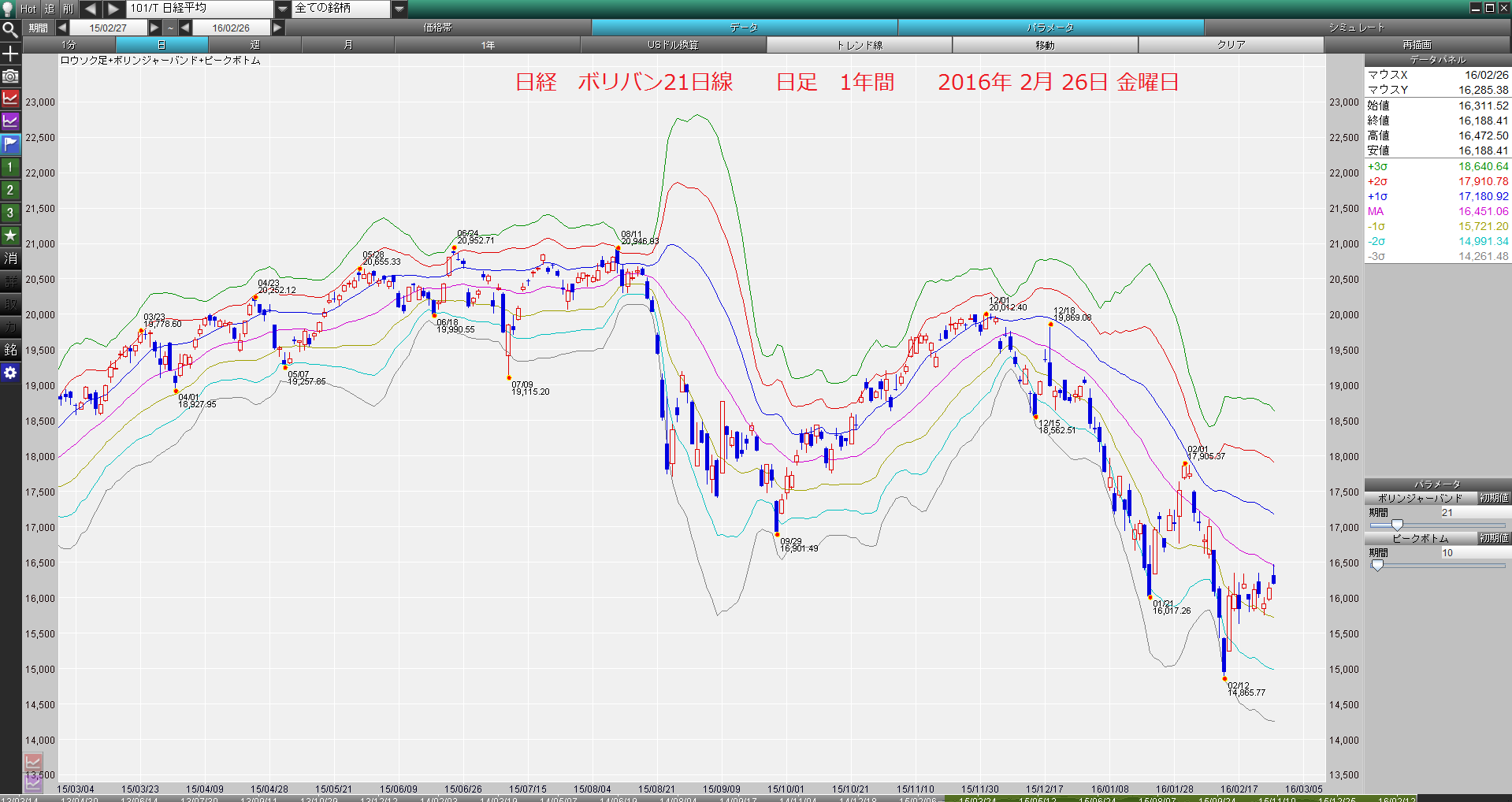Click the 力 sidebar button
Image resolution: width=1512 pixels, height=802 pixels.
pyautogui.click(x=10, y=327)
